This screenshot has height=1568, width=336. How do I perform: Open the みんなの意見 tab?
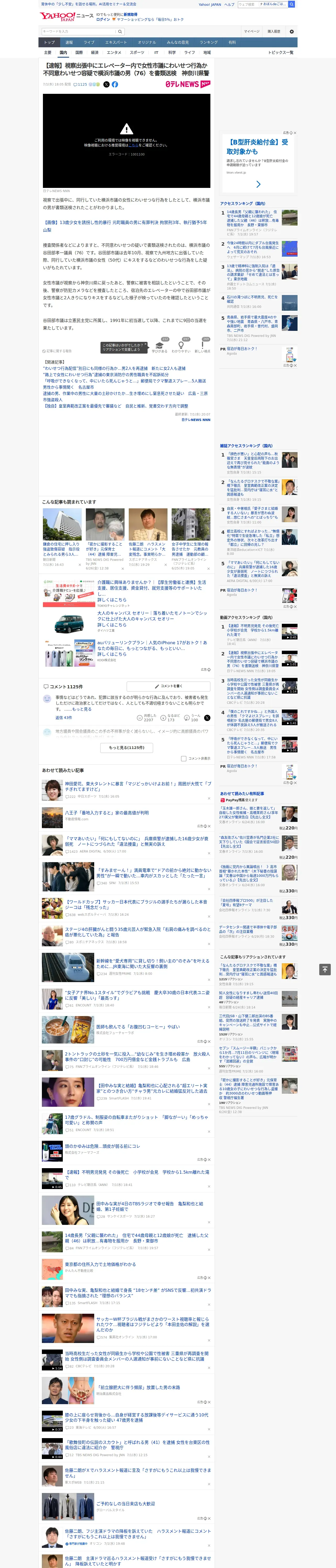[x=178, y=43]
